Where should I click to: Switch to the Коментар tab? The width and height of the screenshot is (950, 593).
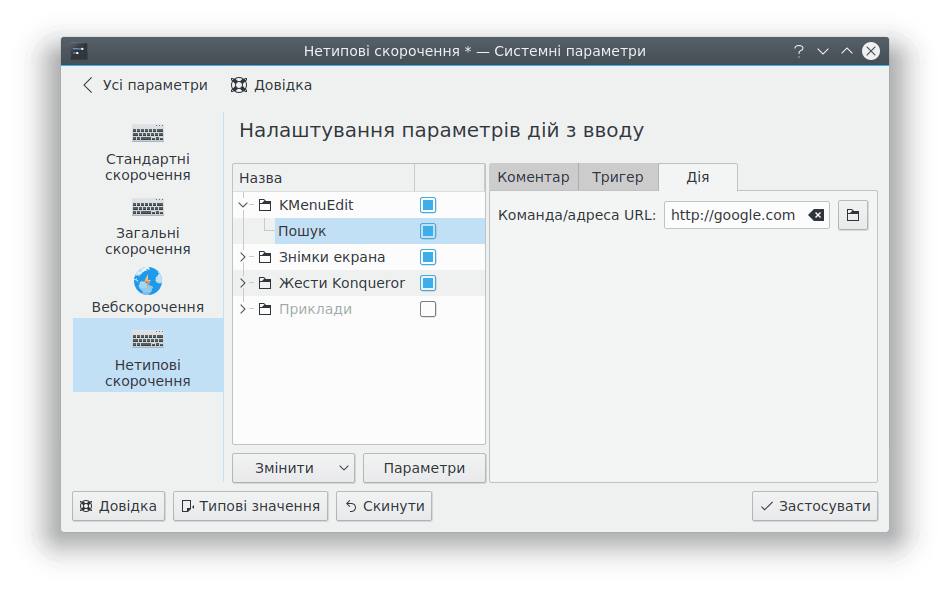(533, 177)
